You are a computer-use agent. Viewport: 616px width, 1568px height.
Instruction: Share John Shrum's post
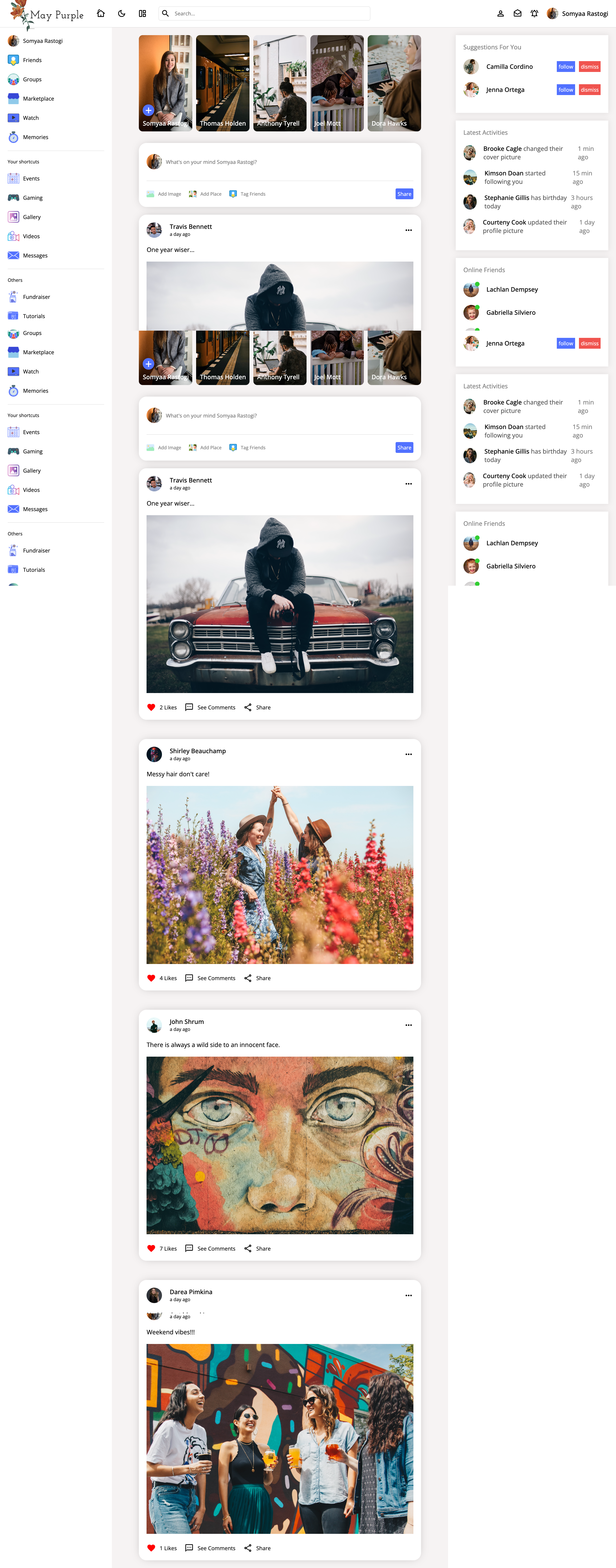click(x=257, y=1248)
